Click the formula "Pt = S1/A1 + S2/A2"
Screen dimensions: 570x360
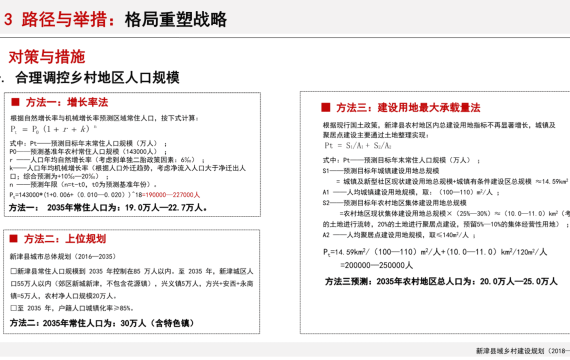(x=358, y=145)
